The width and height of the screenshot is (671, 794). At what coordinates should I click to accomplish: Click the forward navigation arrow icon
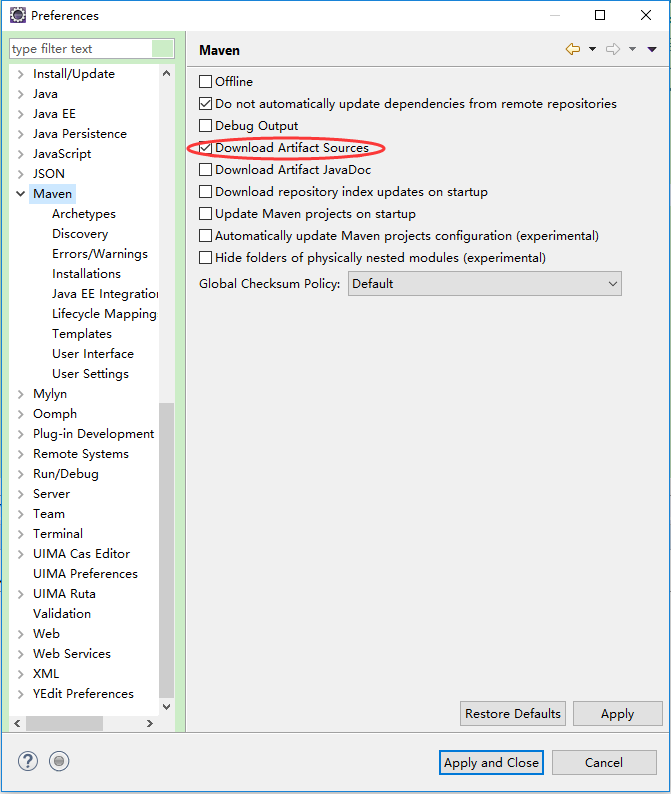(x=613, y=49)
